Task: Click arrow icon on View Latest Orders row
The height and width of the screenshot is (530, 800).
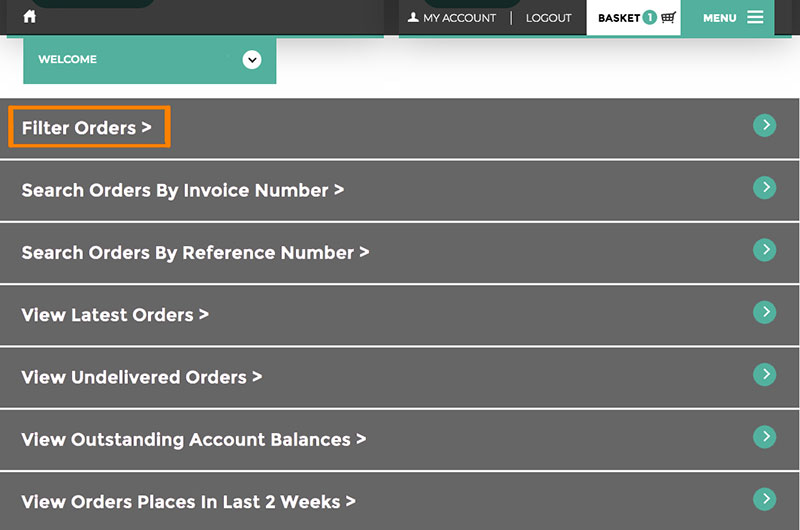Action: pyautogui.click(x=764, y=312)
